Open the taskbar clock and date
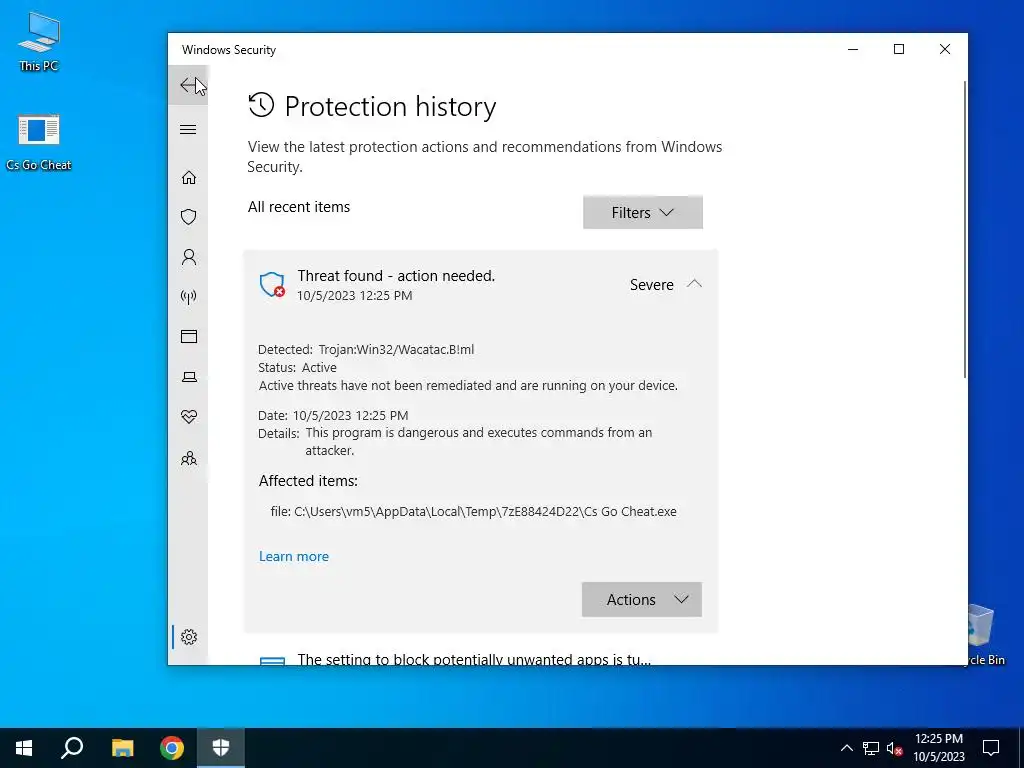1024x768 pixels. (x=938, y=748)
